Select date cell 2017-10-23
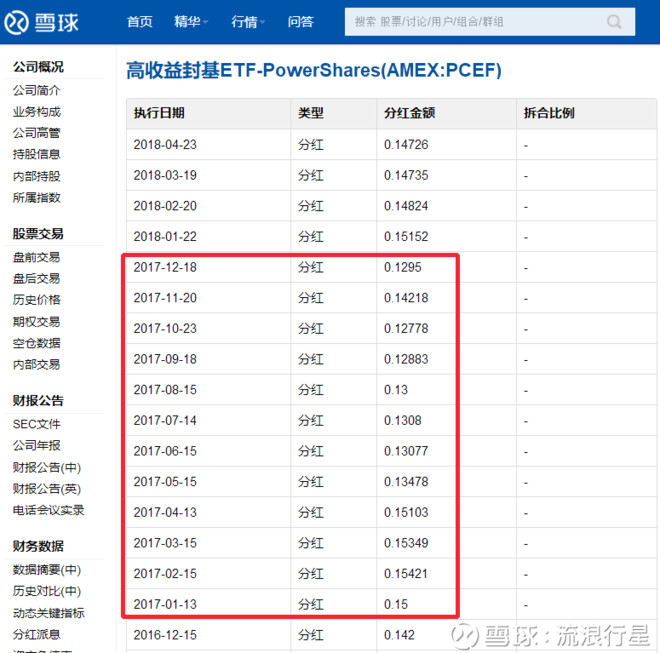The image size is (660, 653). point(165,328)
